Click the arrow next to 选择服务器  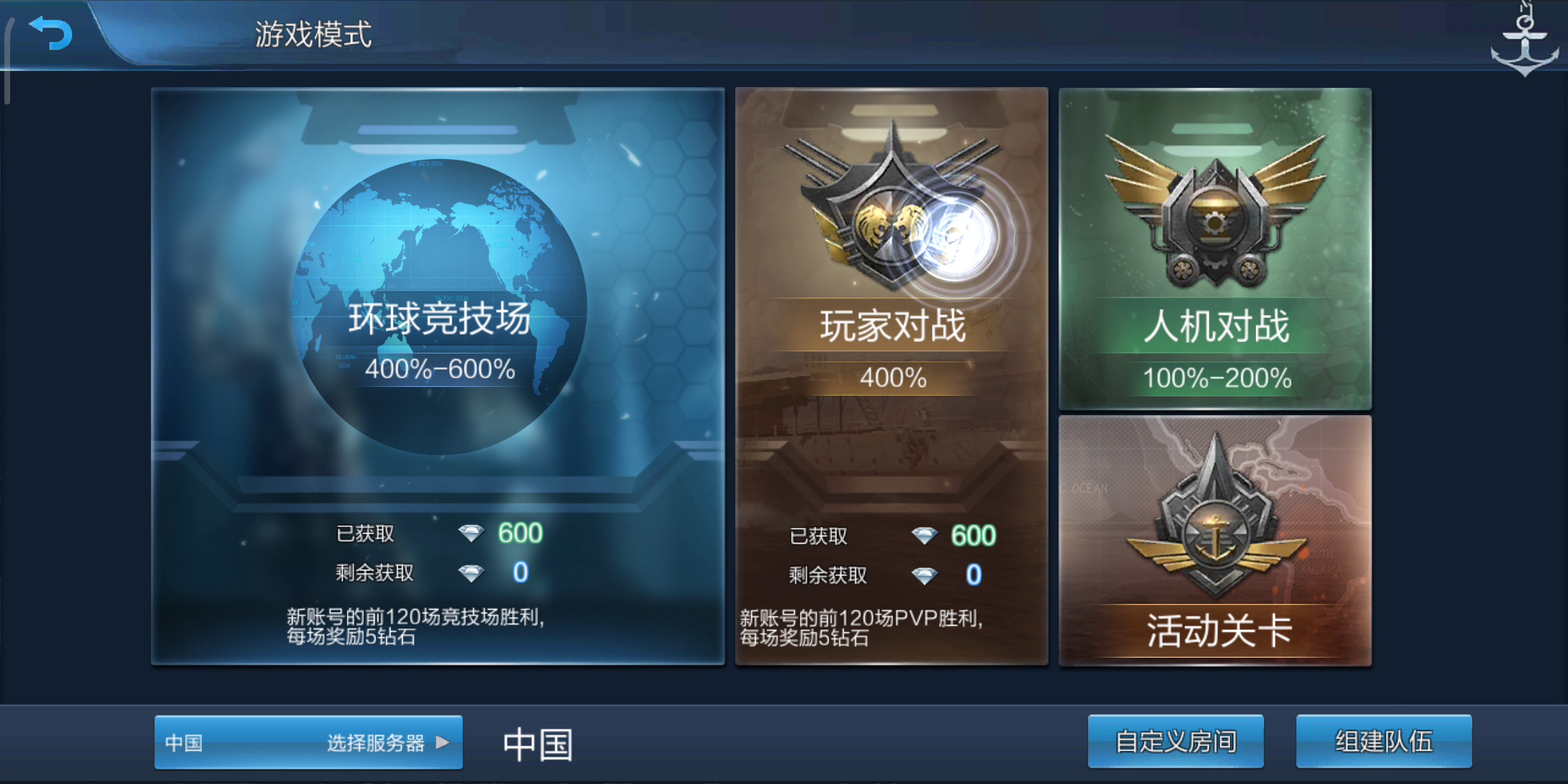pyautogui.click(x=443, y=743)
